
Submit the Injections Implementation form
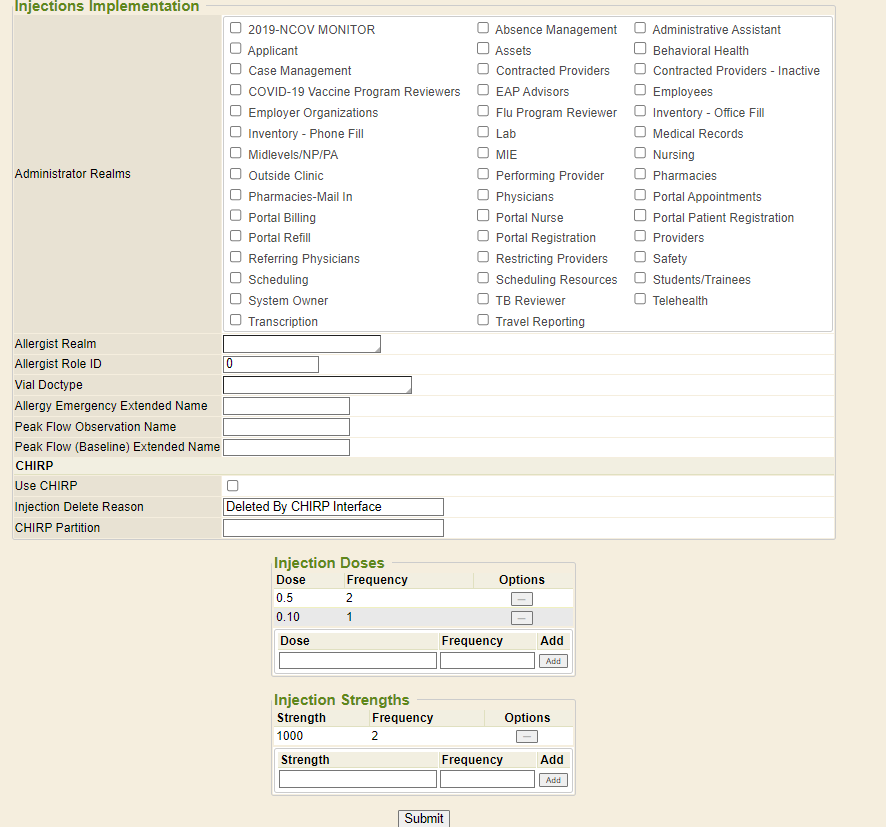pyautogui.click(x=423, y=818)
